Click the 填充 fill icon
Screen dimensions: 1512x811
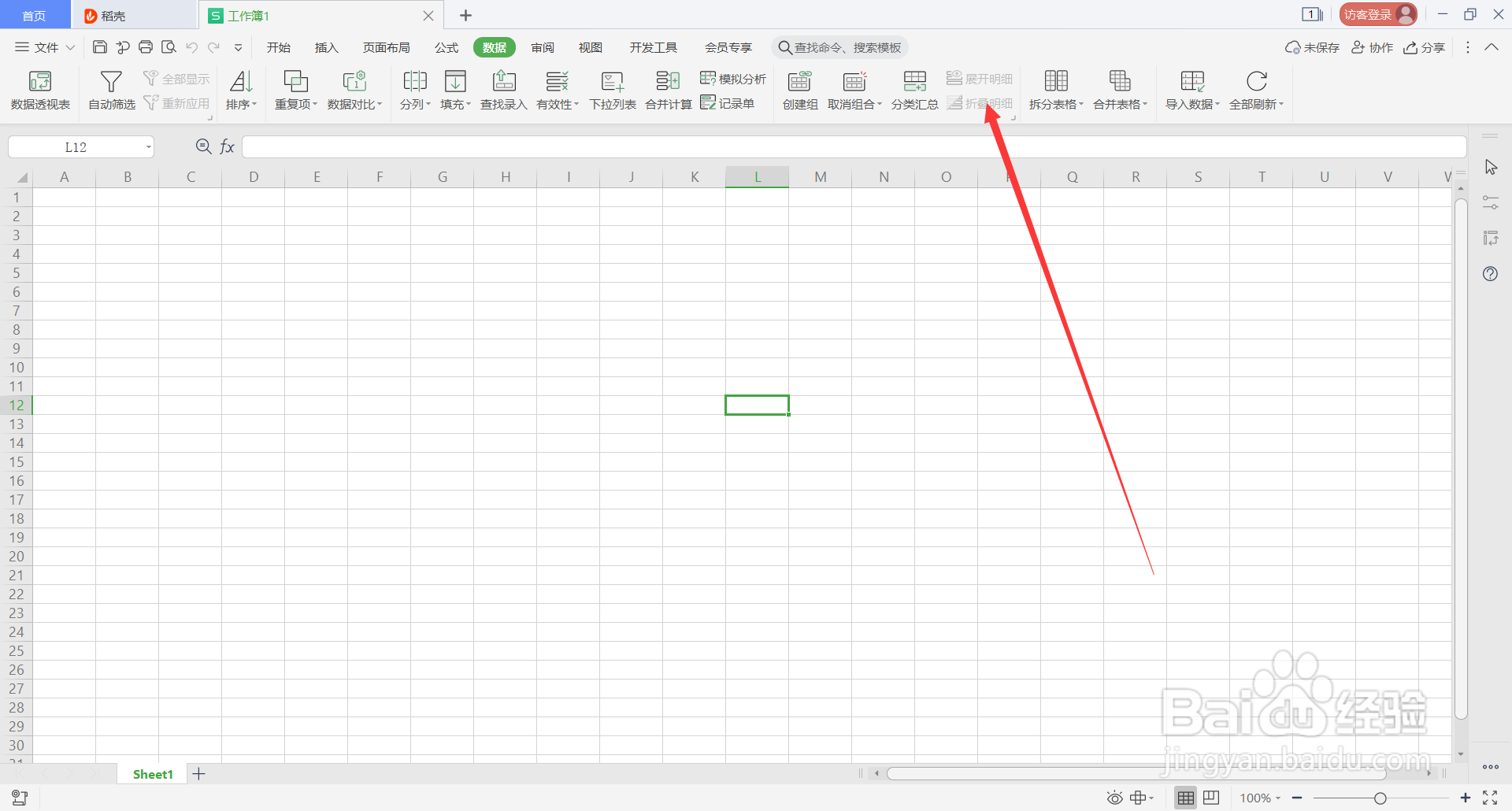pos(455,81)
